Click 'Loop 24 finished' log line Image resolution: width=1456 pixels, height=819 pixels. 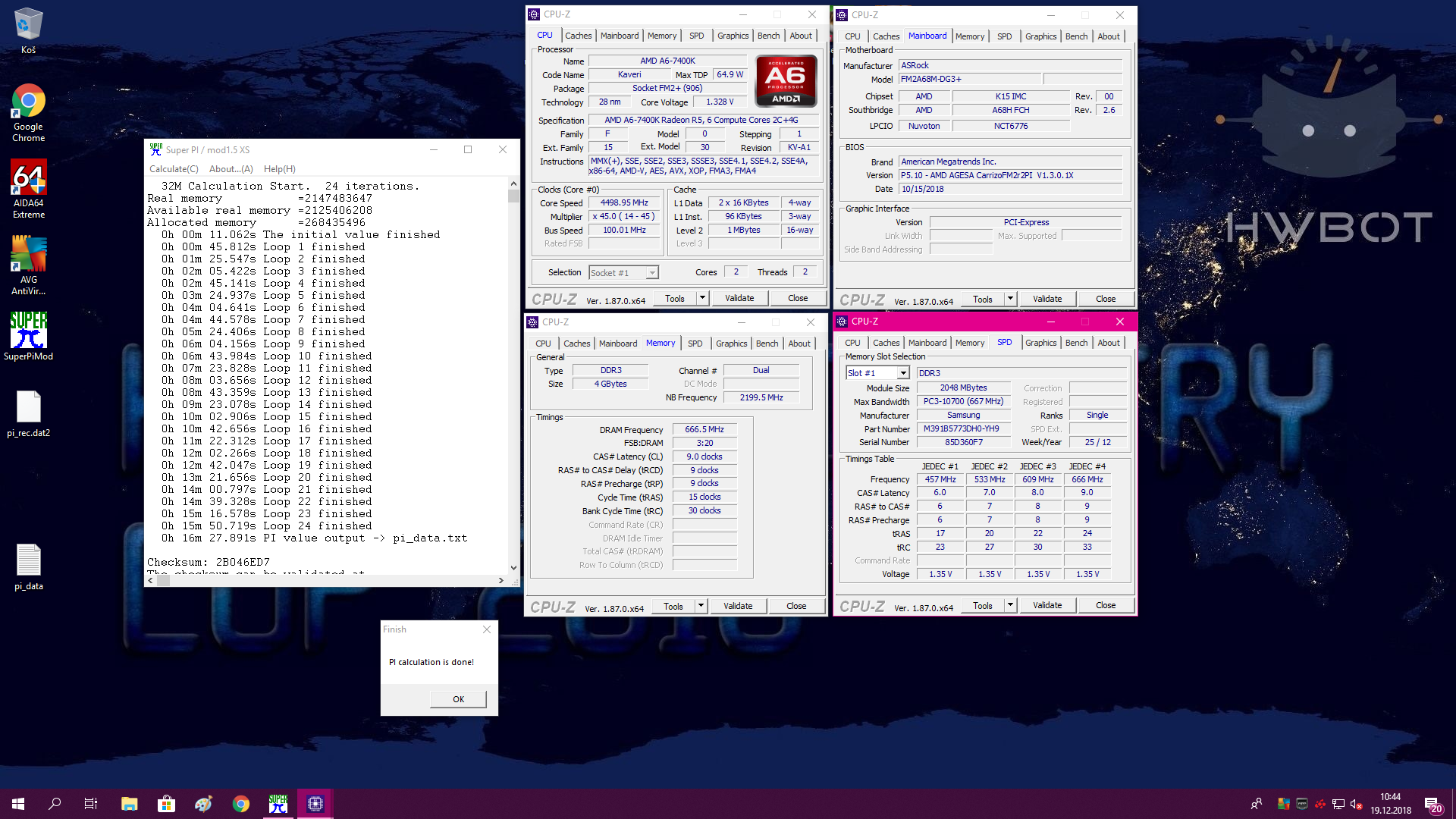pyautogui.click(x=266, y=526)
